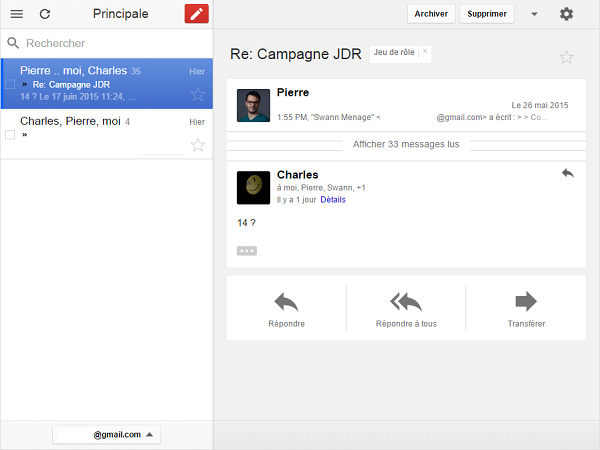Star the Charles, Pierre, moi conversation
600x450 pixels.
click(198, 145)
